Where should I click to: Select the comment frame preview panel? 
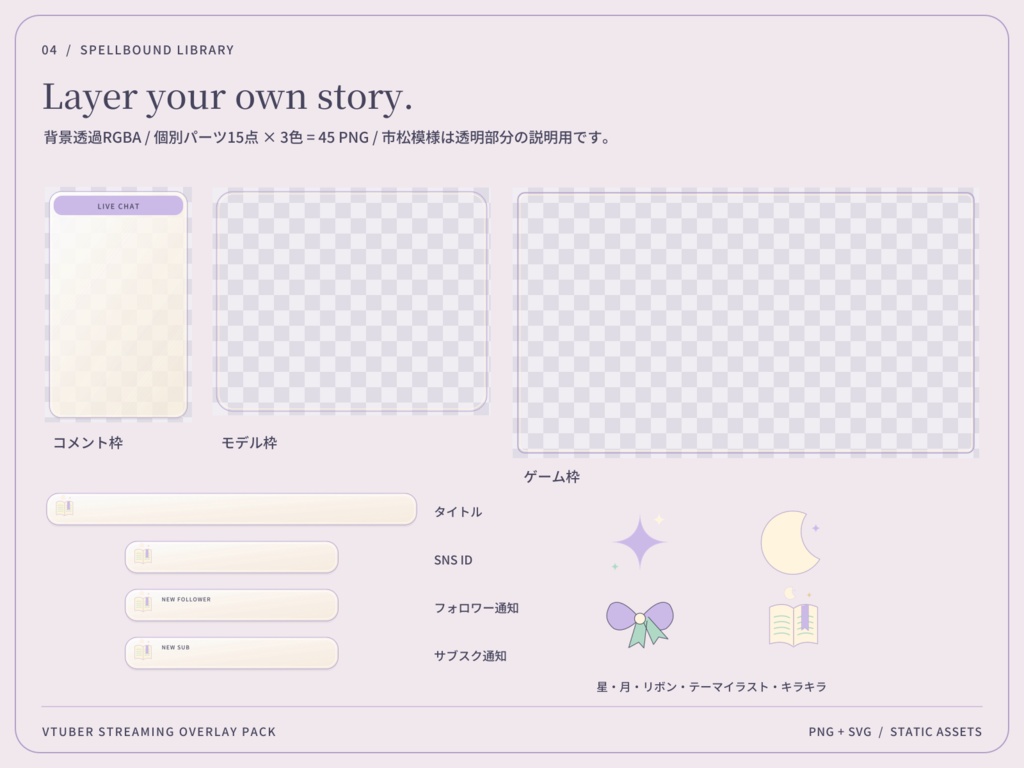click(x=118, y=304)
